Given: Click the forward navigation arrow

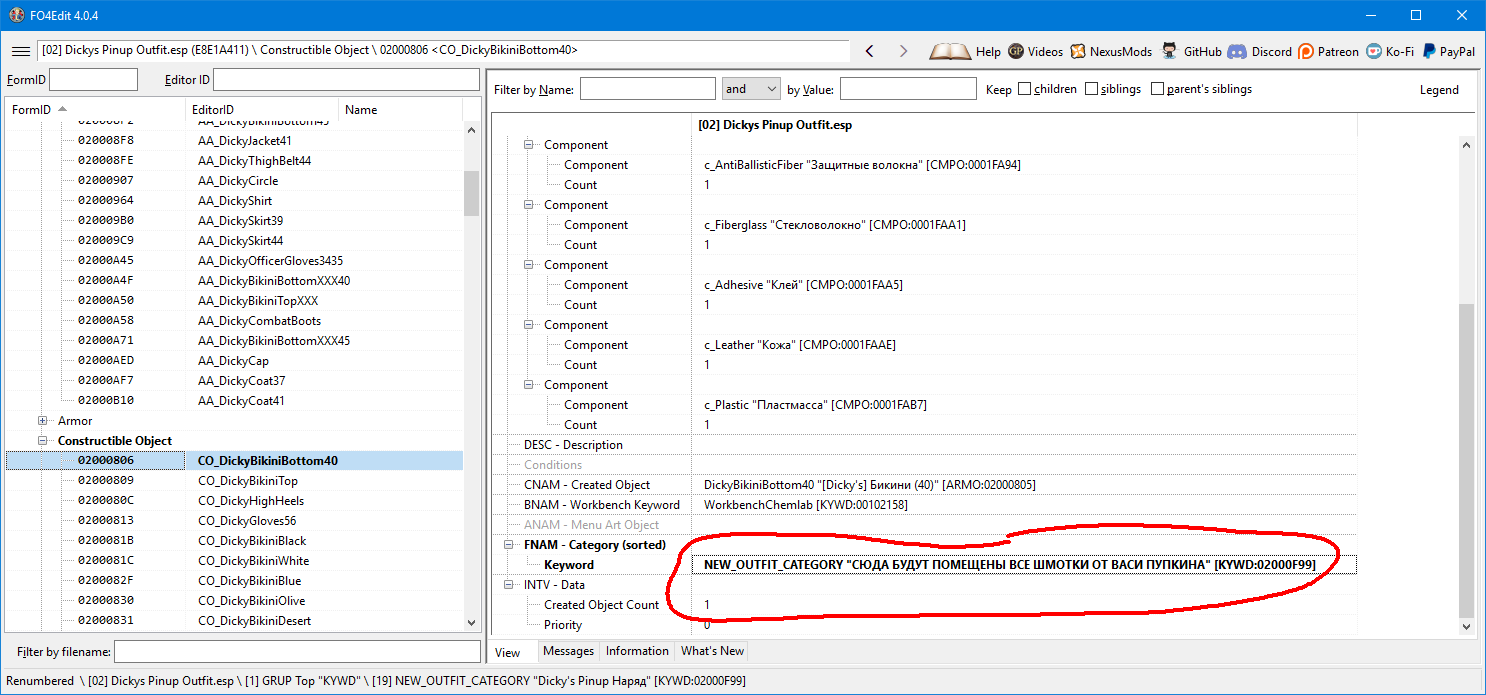Looking at the screenshot, I should [x=903, y=51].
